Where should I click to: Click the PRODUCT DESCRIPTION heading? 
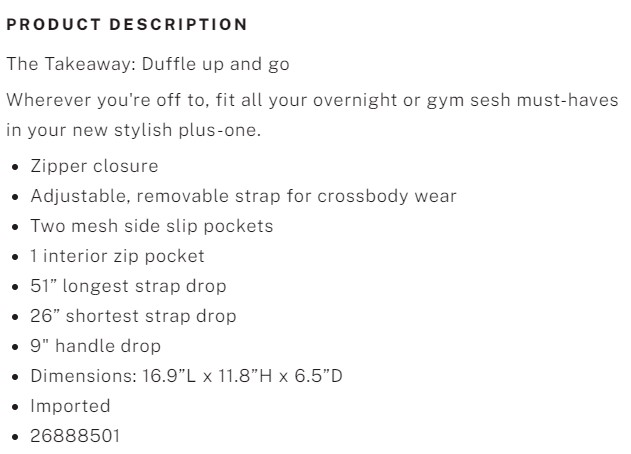coord(127,23)
